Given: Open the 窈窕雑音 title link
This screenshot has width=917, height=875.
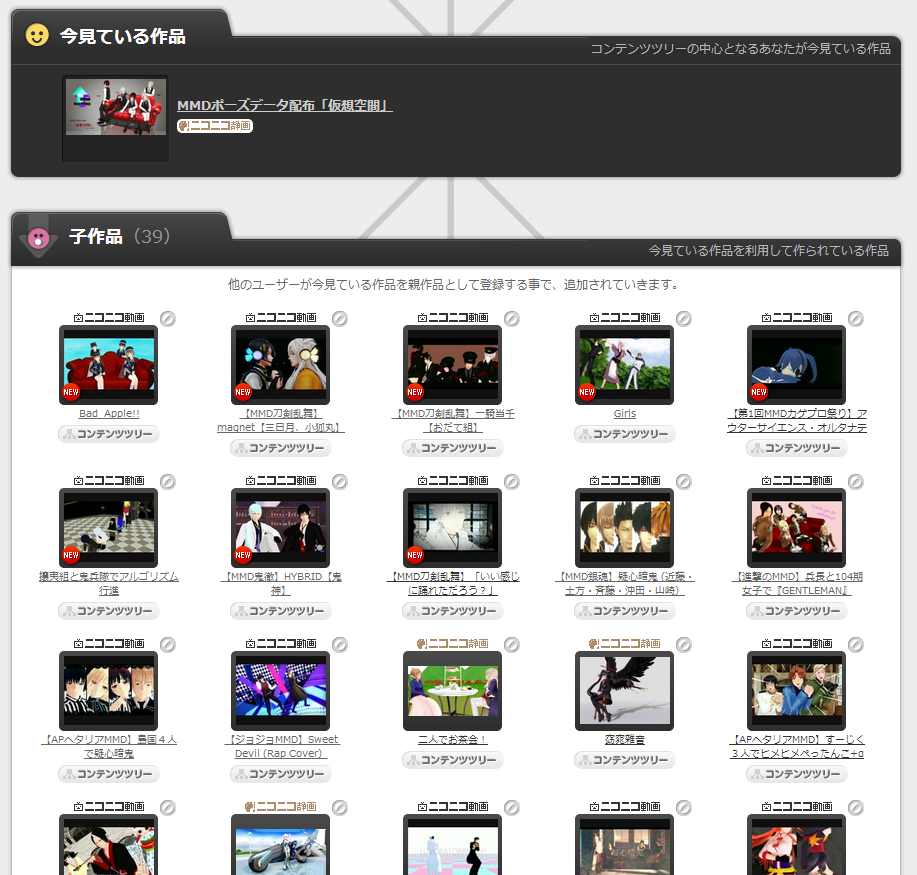Looking at the screenshot, I should [x=625, y=740].
